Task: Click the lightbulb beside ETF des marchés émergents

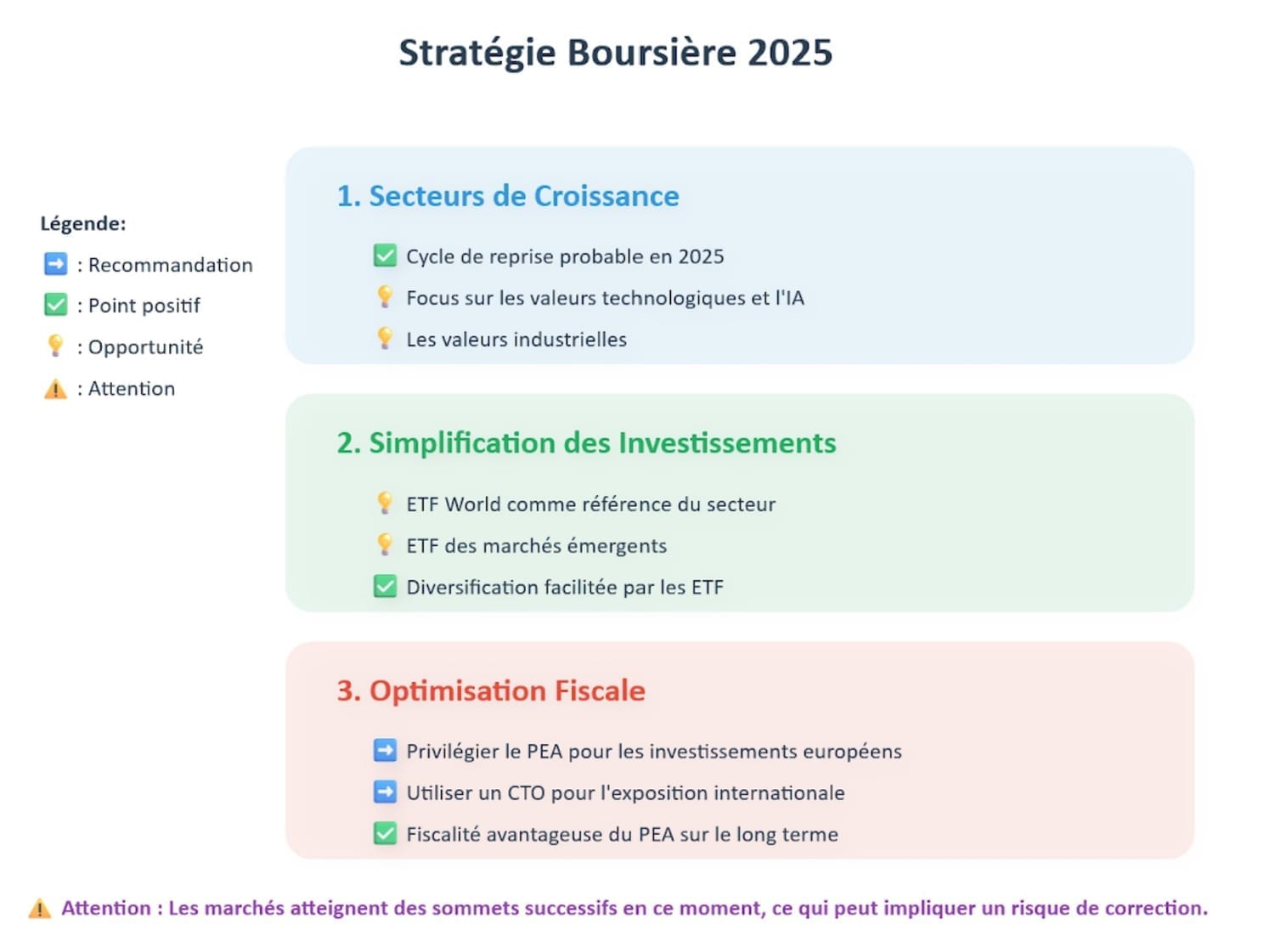Action: click(385, 544)
